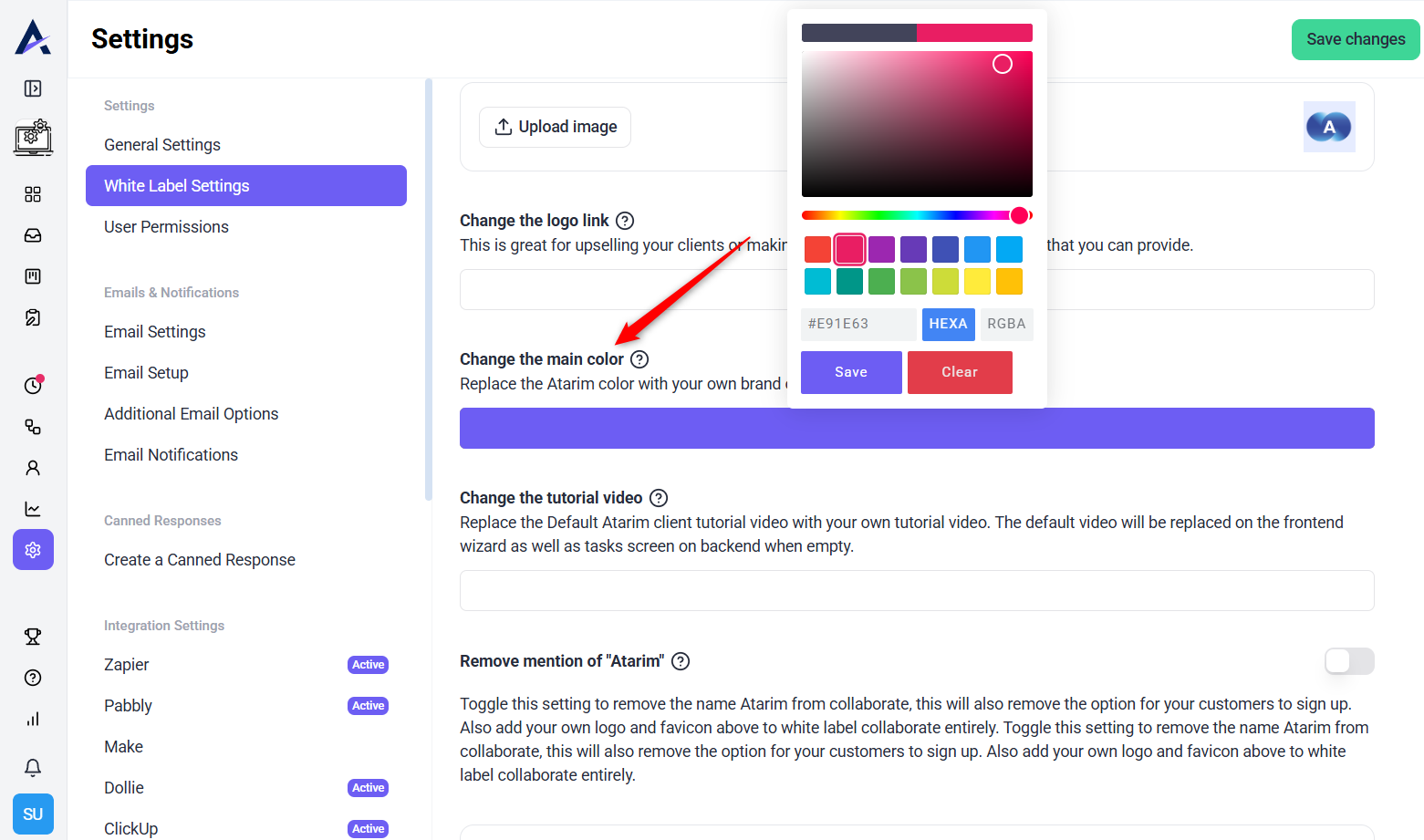Open the dashboard grid icon

(33, 194)
